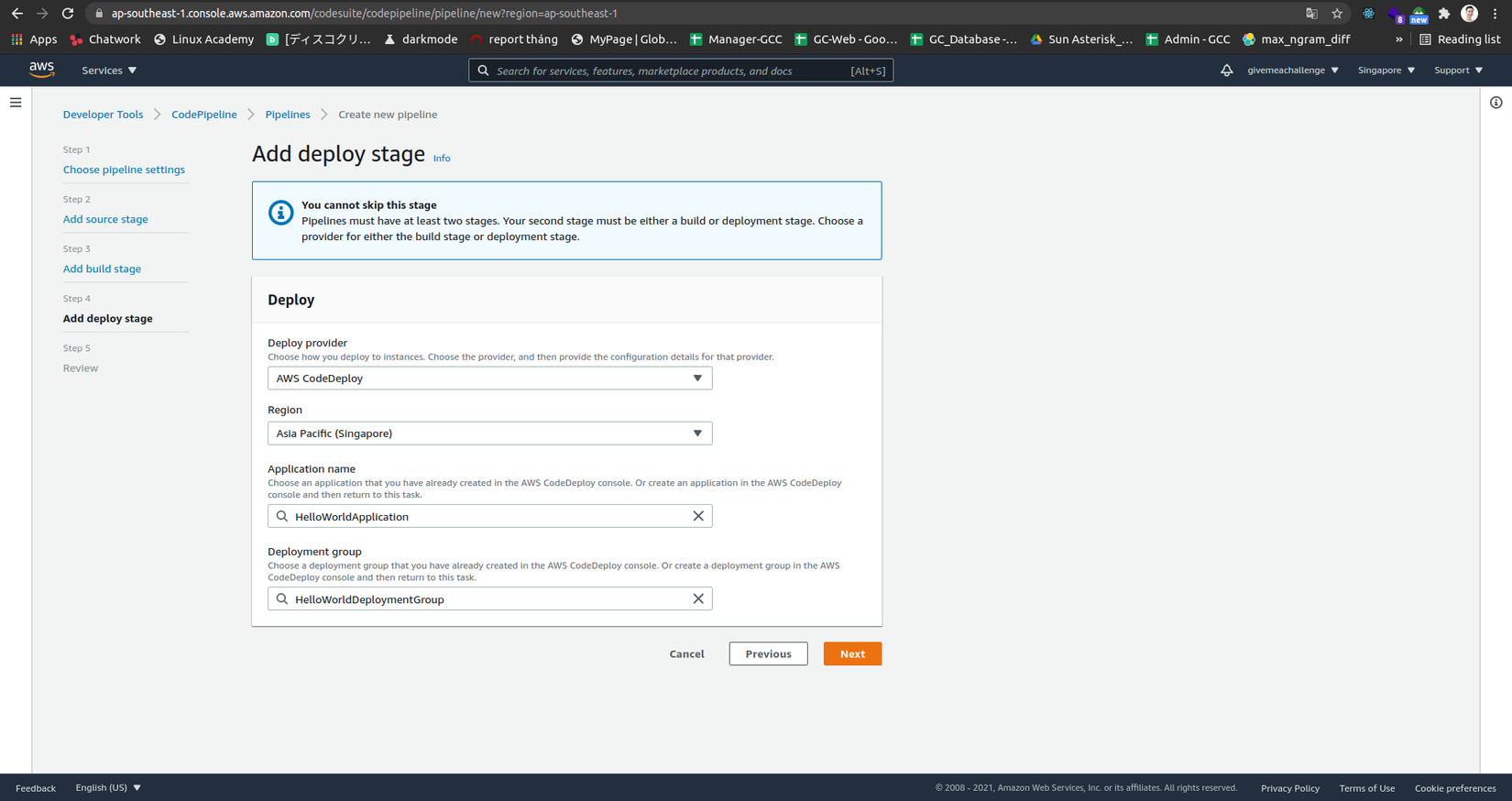Click the AWS logo home icon
Image resolution: width=1512 pixels, height=801 pixels.
(41, 71)
